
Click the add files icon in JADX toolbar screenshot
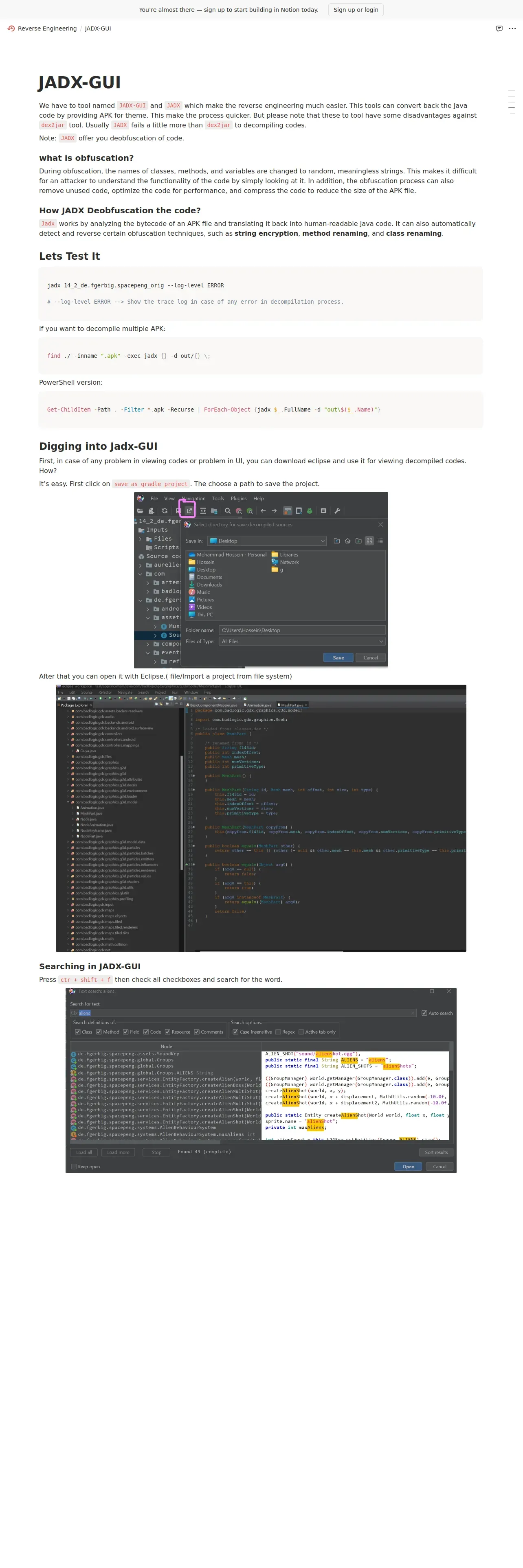click(151, 511)
